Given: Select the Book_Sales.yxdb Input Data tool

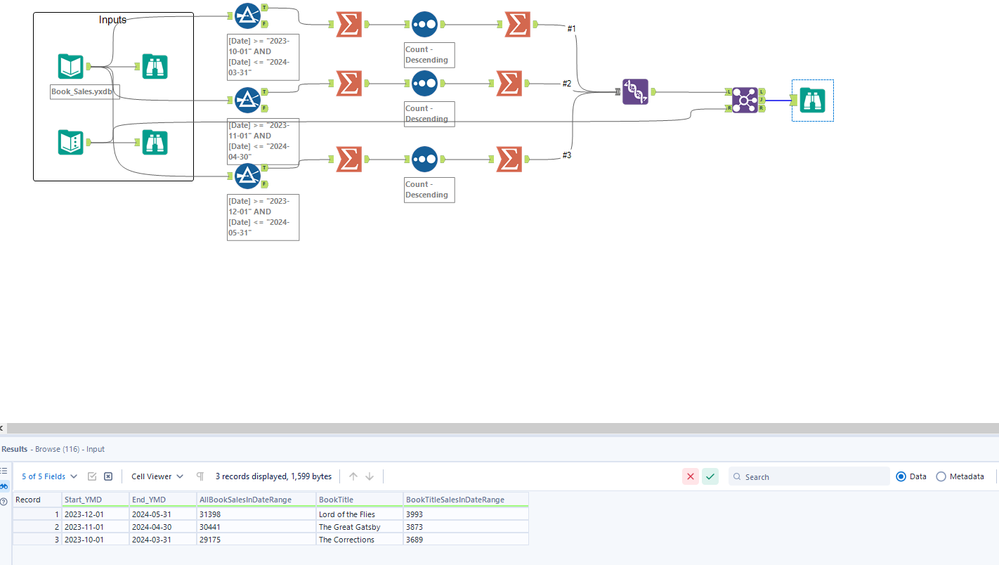Looking at the screenshot, I should [71, 67].
